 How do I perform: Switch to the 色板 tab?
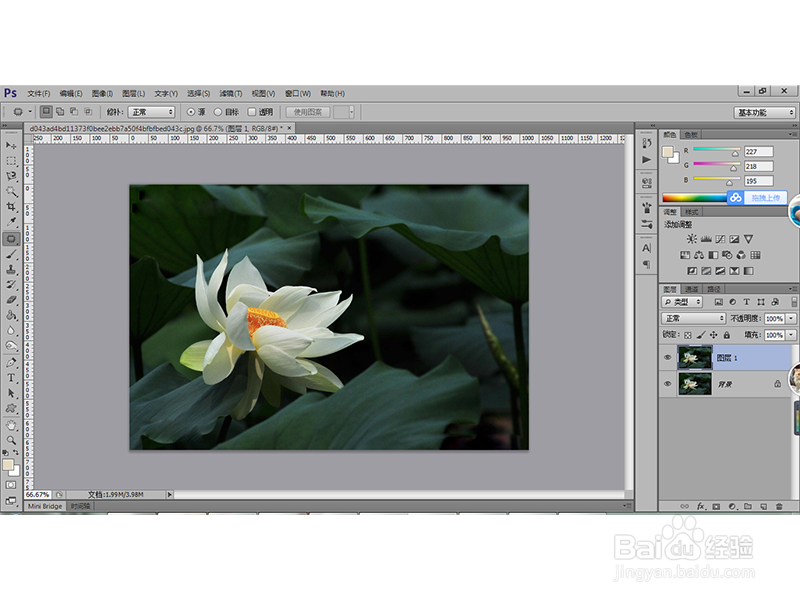(x=691, y=135)
